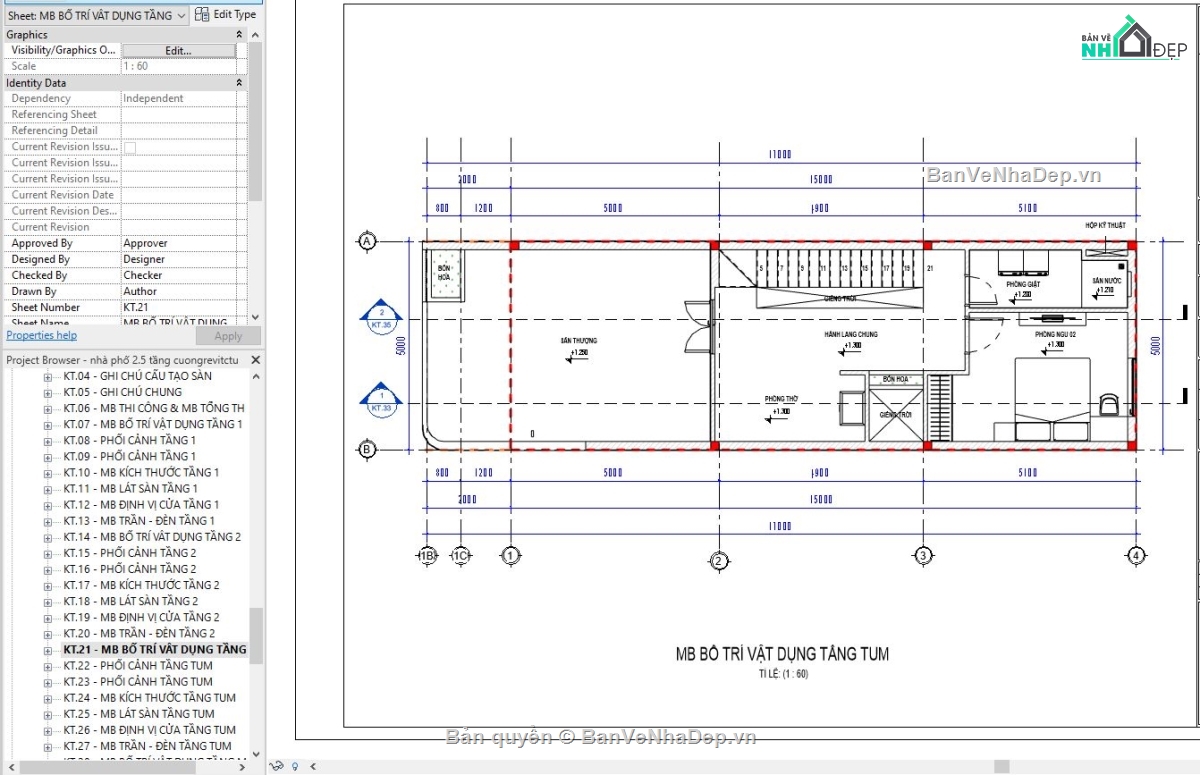Image resolution: width=1200 pixels, height=775 pixels.
Task: Click the PHÒNG NGỦ 02 room label
Action: pos(1055,333)
